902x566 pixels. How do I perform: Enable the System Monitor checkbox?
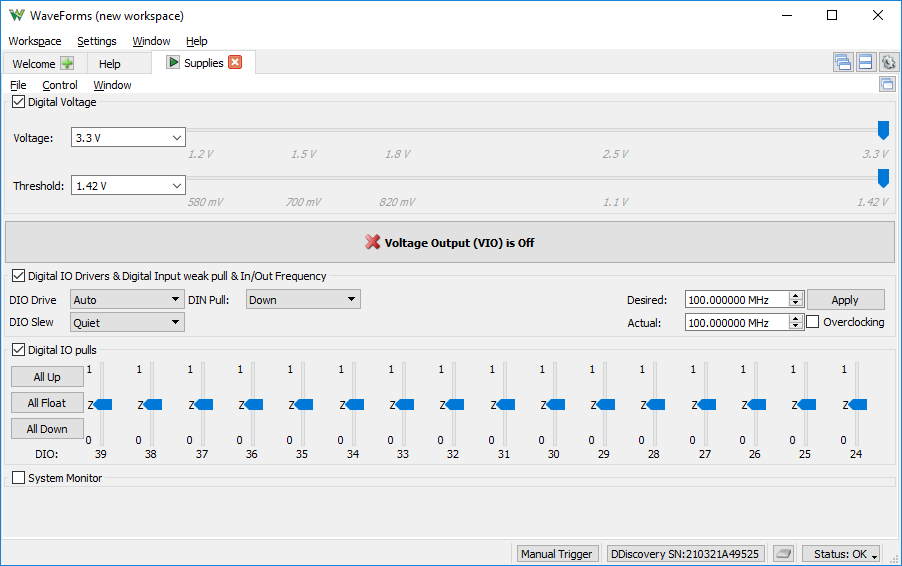coord(18,478)
